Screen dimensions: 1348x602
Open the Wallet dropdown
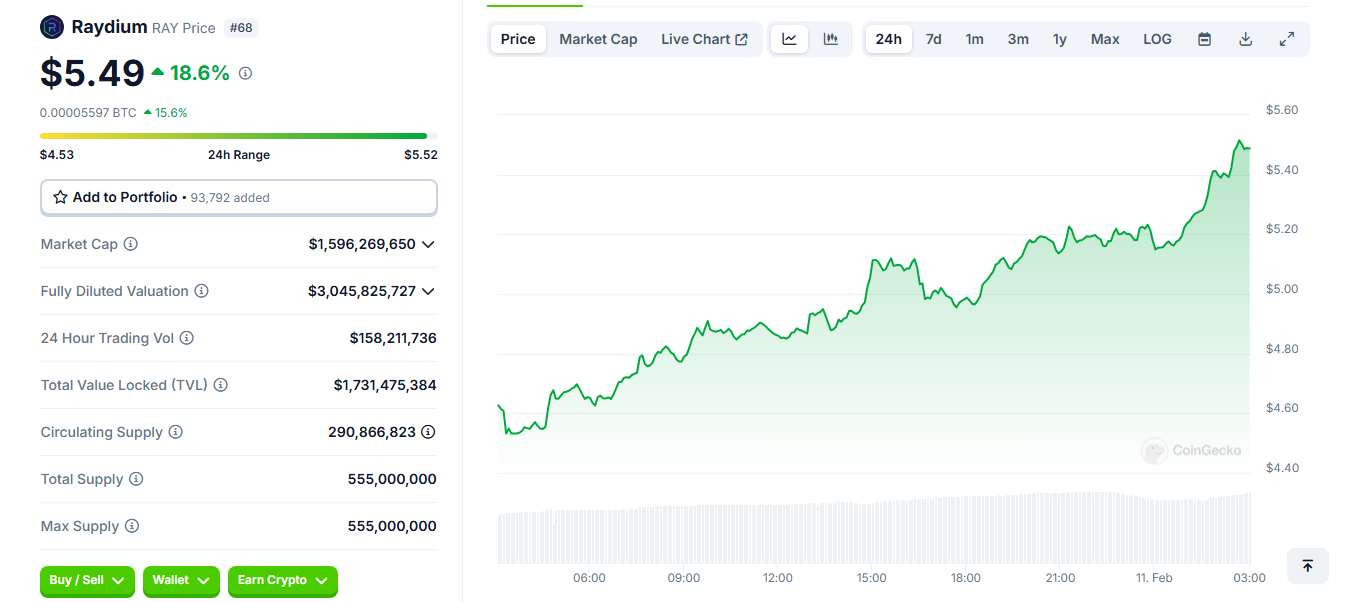click(x=181, y=581)
